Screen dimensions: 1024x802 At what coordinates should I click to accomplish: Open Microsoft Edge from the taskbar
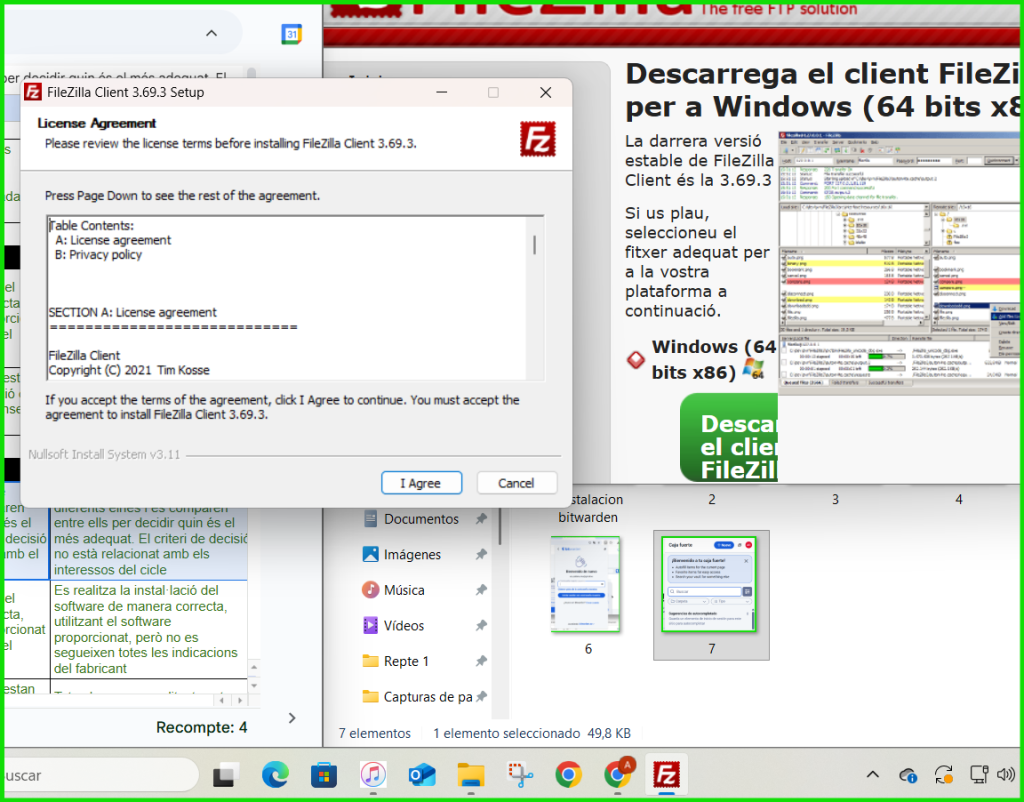coord(275,775)
